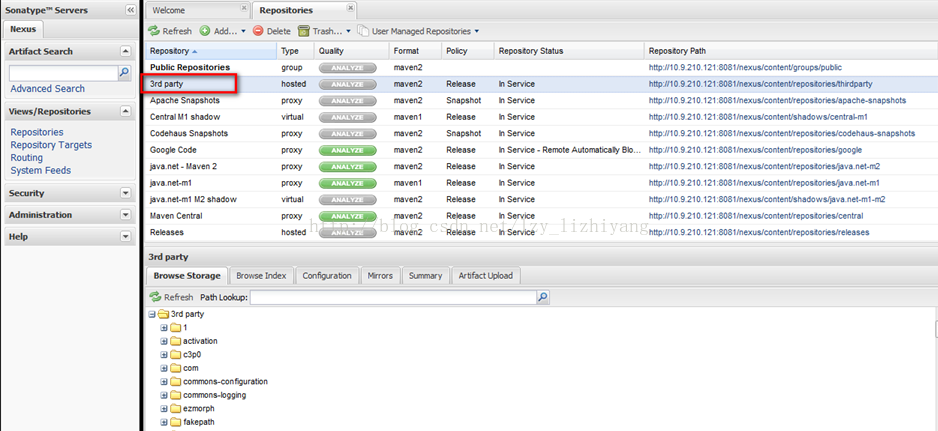Viewport: 938px width, 431px height.
Task: Click ANALYZE for java.net - Maven 2
Action: (x=348, y=166)
